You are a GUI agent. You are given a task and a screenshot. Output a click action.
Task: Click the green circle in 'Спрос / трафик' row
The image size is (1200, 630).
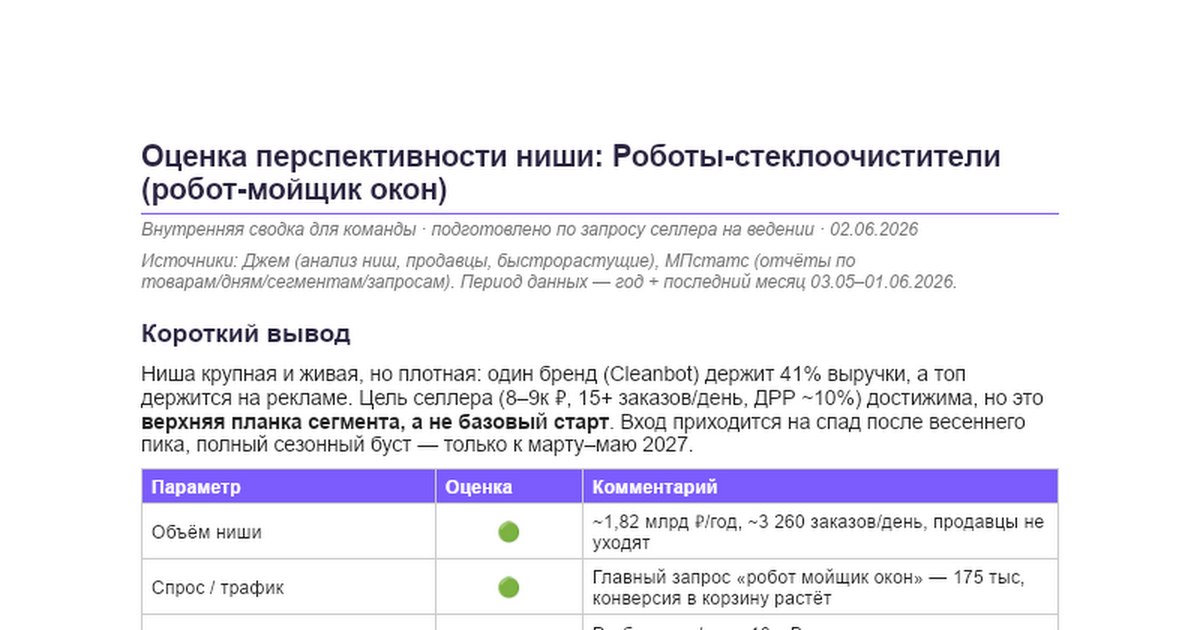508,588
